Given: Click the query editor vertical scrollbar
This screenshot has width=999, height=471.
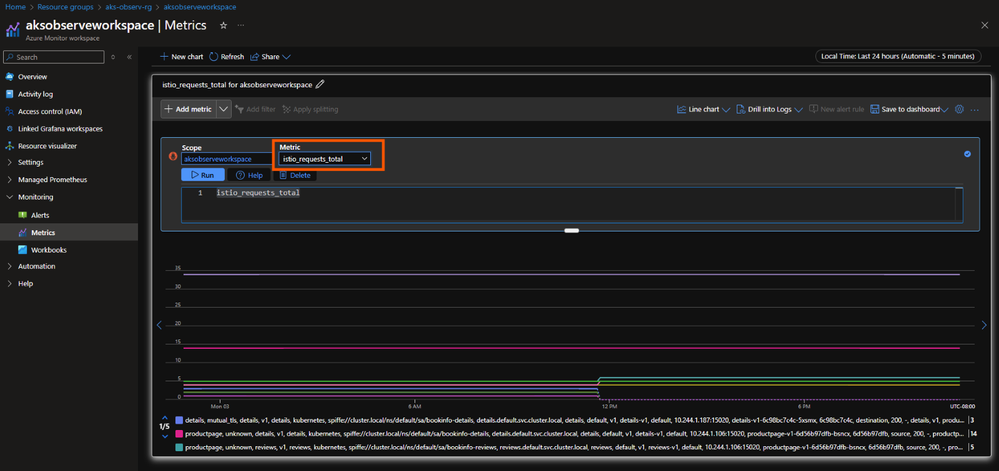Looking at the screenshot, I should (x=958, y=204).
